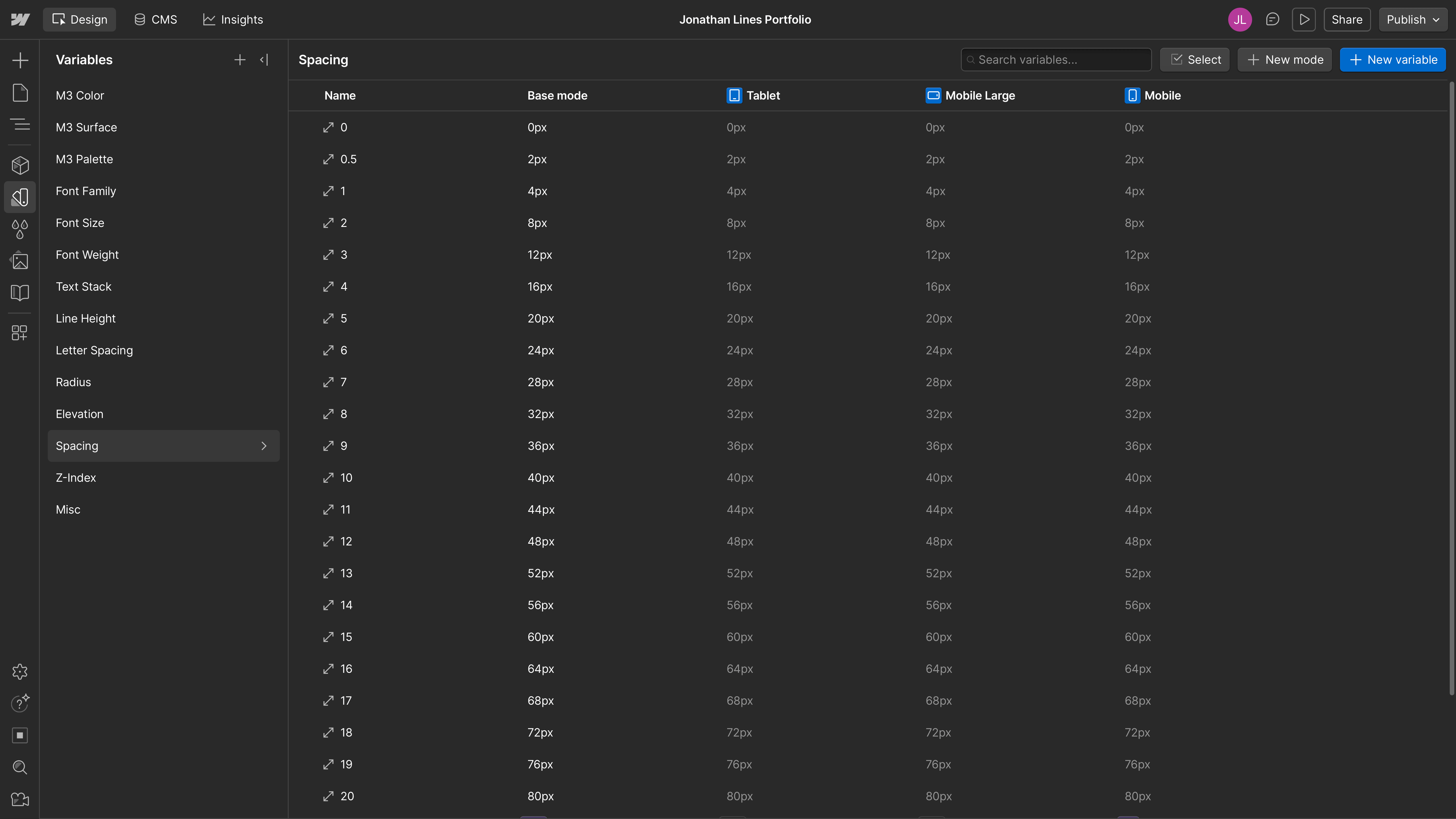Switch to the Design tab
Viewport: 1456px width, 819px height.
80,20
